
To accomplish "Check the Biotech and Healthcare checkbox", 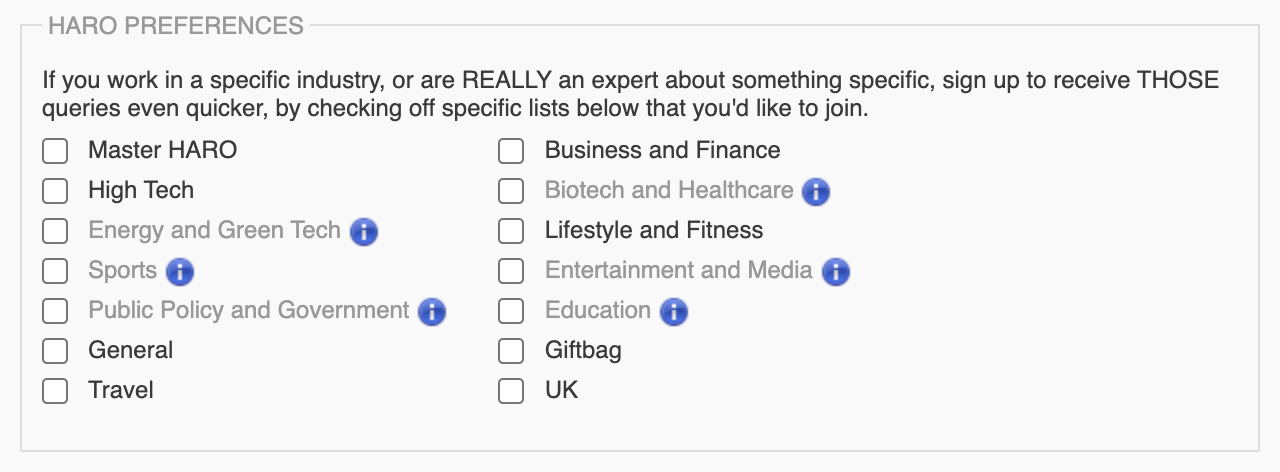I will tap(511, 191).
